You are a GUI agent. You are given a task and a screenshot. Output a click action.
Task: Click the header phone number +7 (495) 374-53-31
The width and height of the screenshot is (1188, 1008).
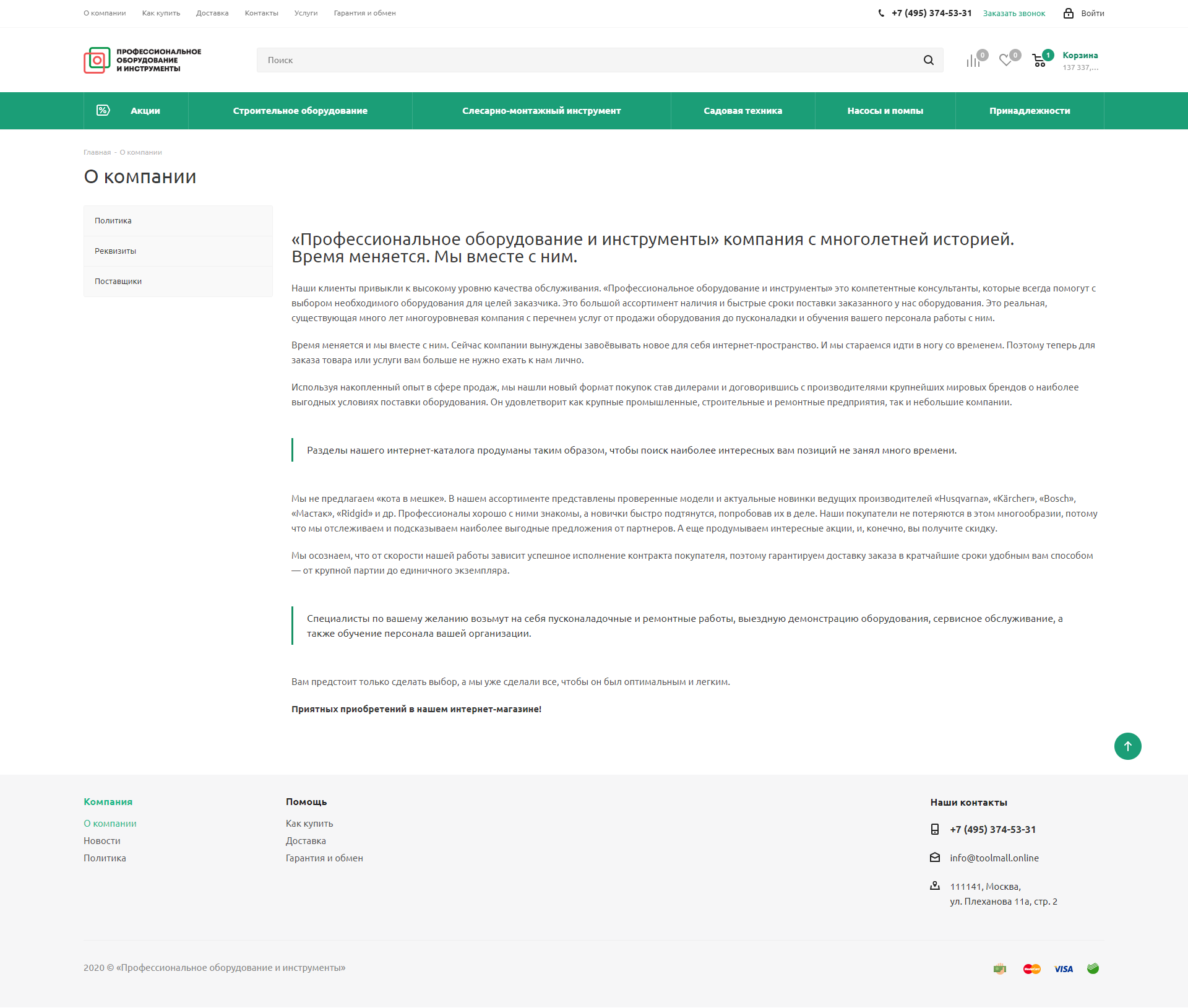coord(931,13)
